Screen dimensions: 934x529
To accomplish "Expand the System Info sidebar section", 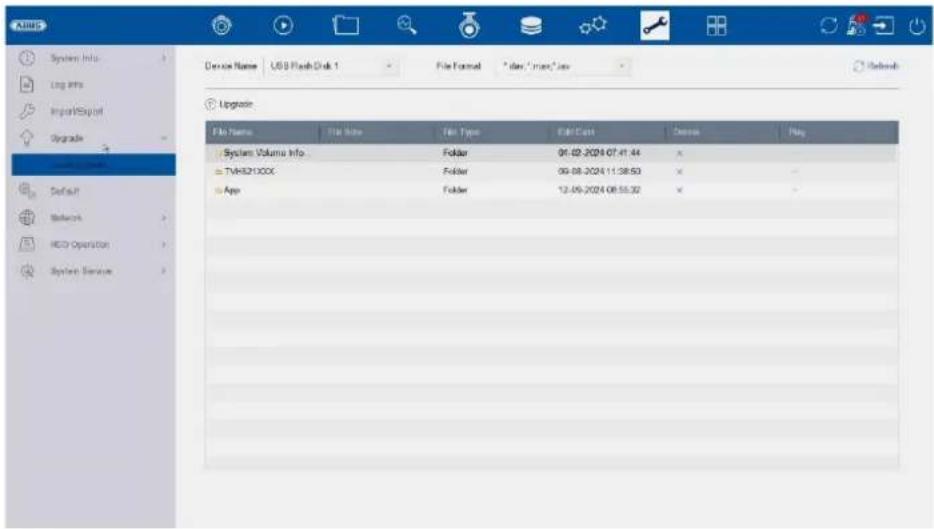I will [x=164, y=58].
